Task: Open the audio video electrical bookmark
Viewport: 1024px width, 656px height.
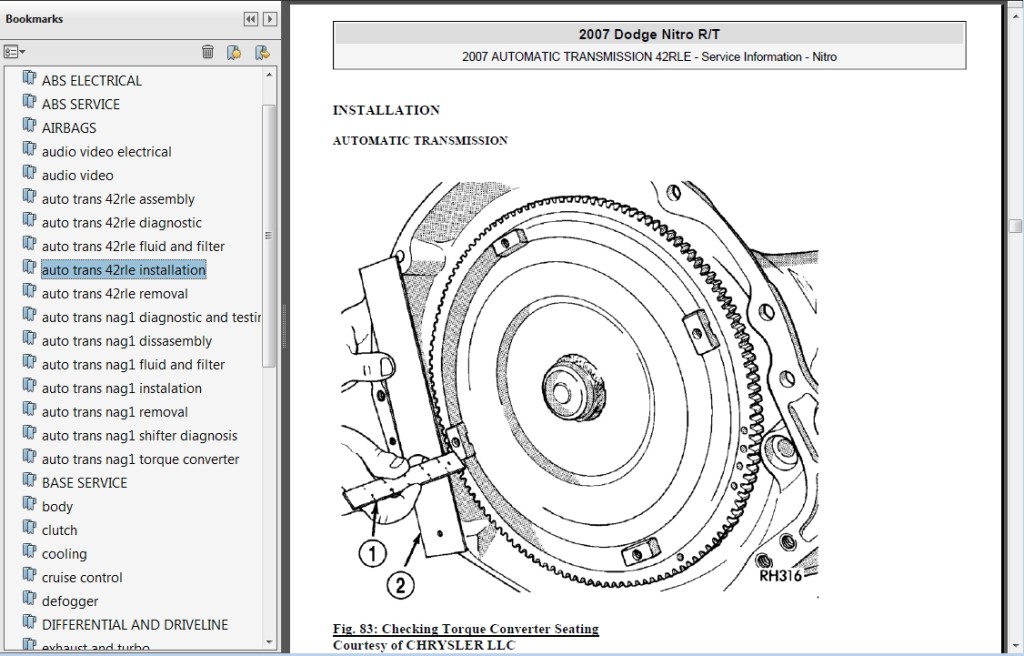Action: click(x=106, y=152)
